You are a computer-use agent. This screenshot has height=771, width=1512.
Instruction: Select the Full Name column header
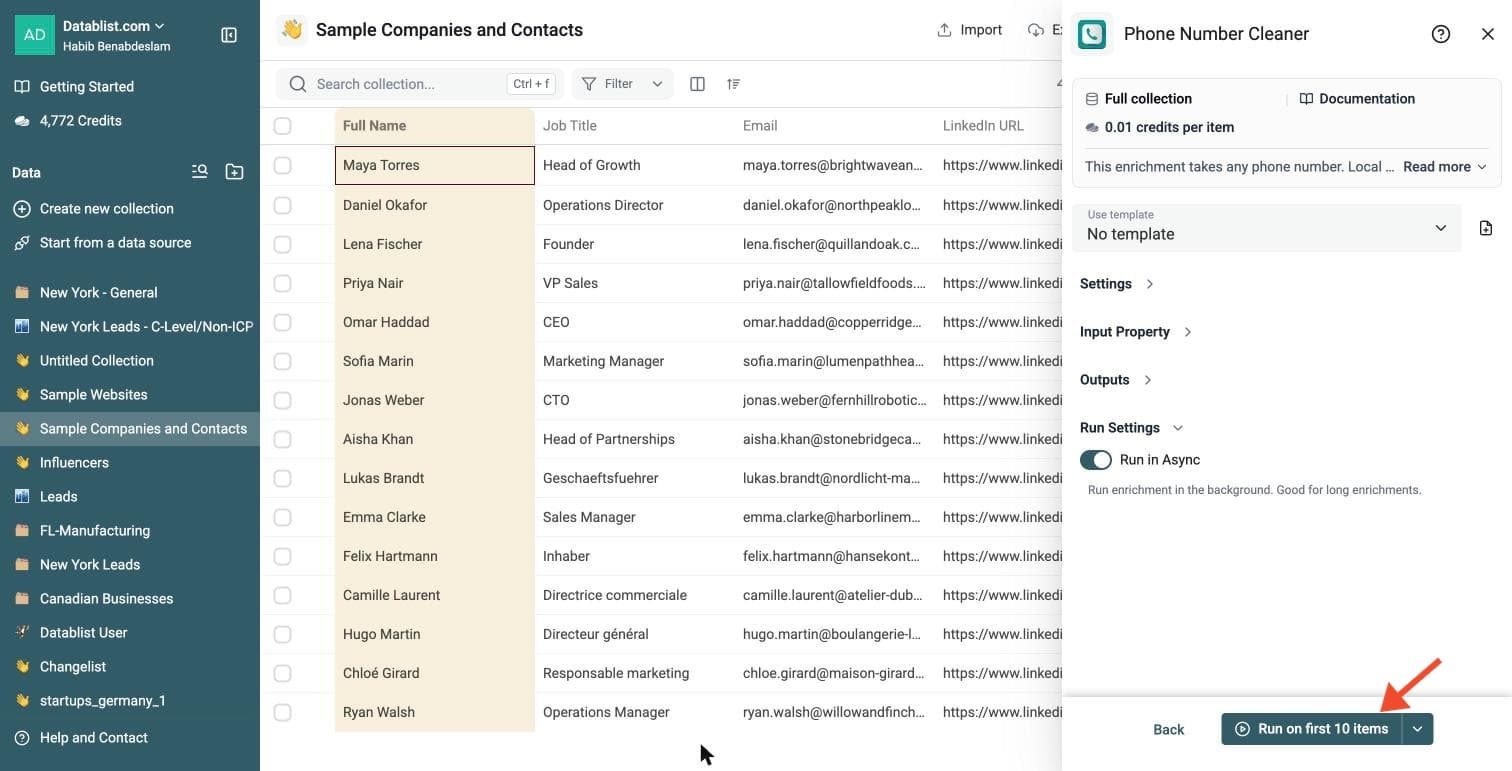pos(435,126)
